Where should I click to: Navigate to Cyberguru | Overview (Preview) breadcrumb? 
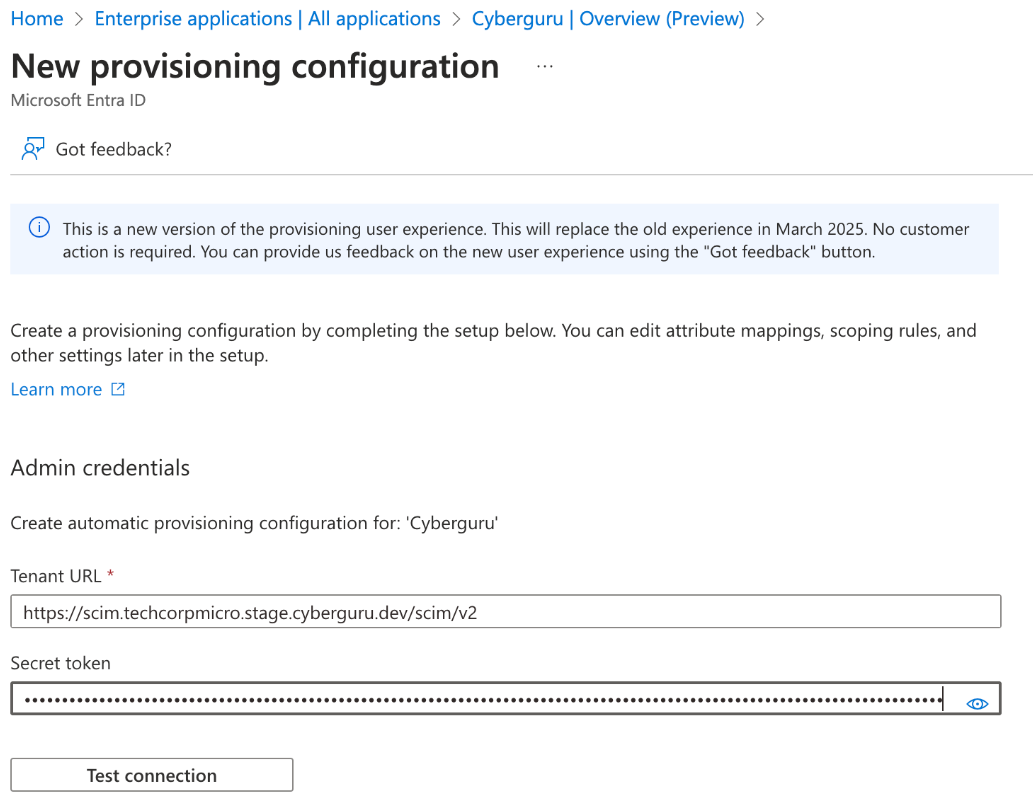pyautogui.click(x=608, y=18)
